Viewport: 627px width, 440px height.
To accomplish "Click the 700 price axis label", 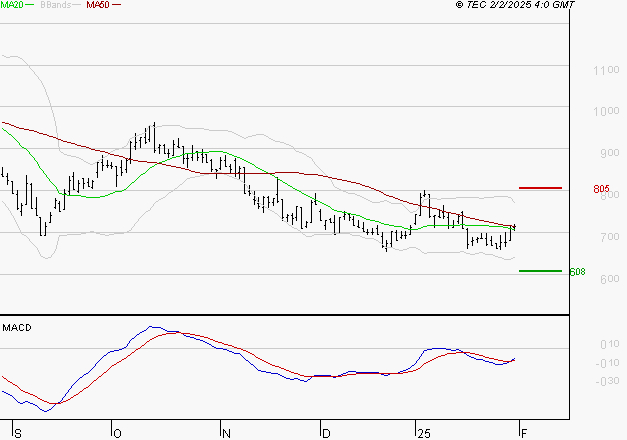I will point(610,237).
